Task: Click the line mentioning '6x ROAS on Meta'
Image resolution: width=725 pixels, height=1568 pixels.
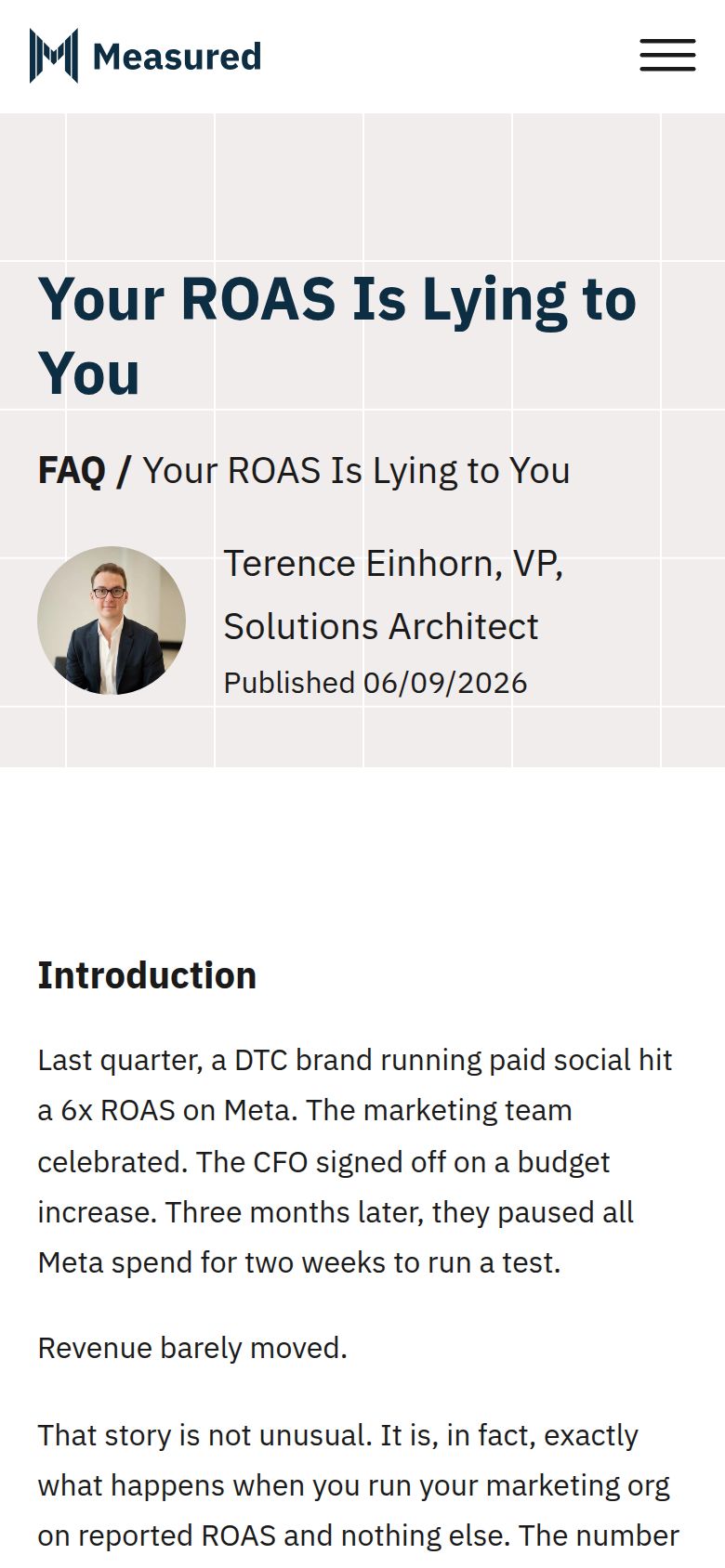Action: (x=305, y=1110)
